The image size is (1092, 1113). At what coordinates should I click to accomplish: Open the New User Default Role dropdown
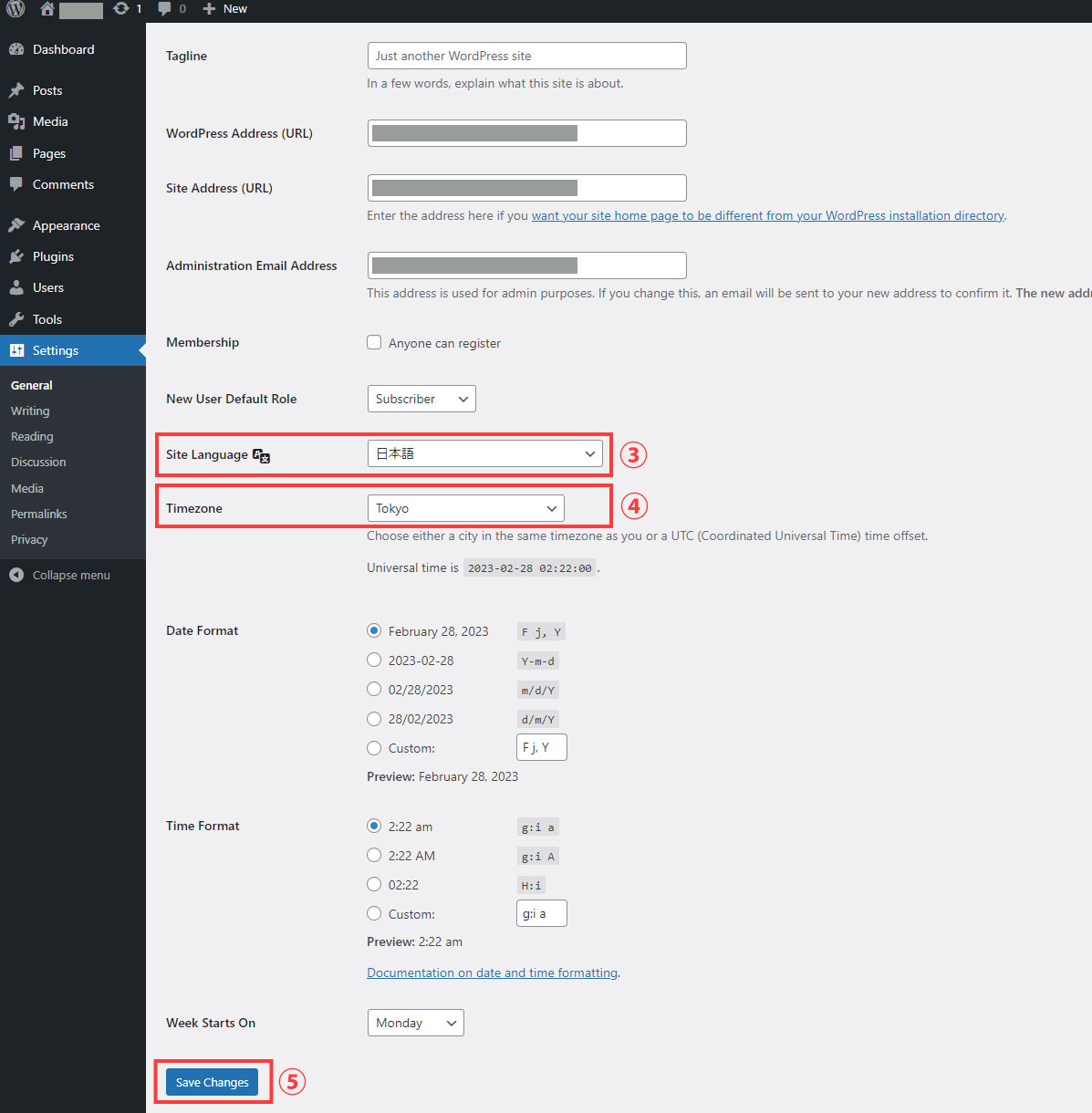[x=421, y=399]
